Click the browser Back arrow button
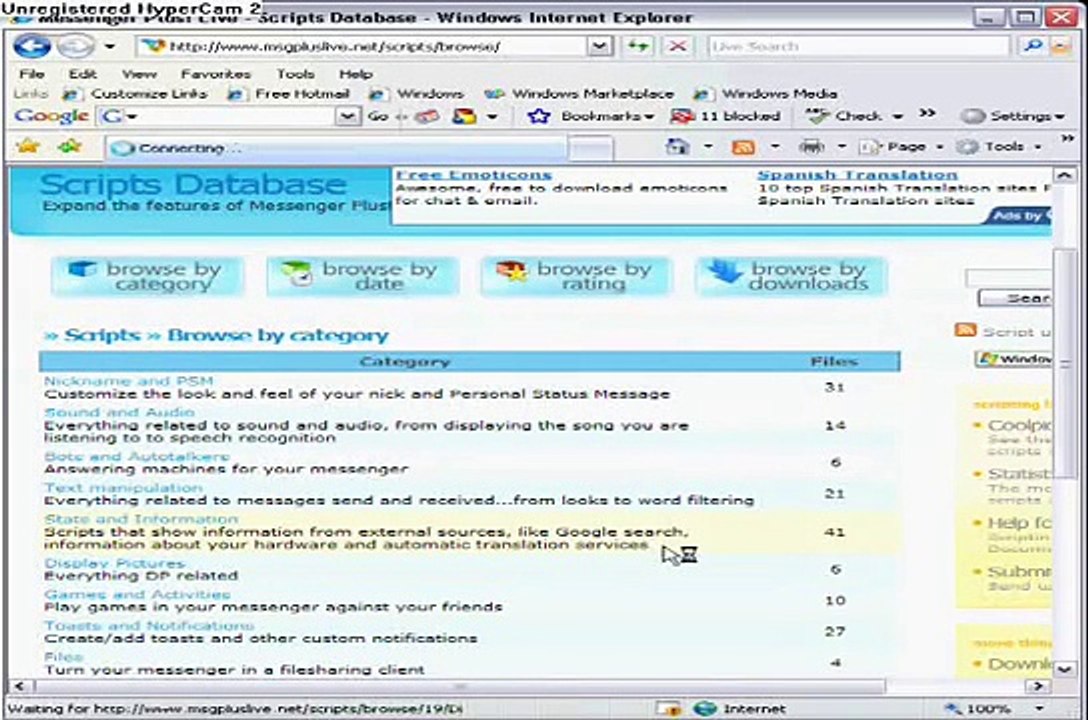1088x720 pixels. (x=31, y=46)
